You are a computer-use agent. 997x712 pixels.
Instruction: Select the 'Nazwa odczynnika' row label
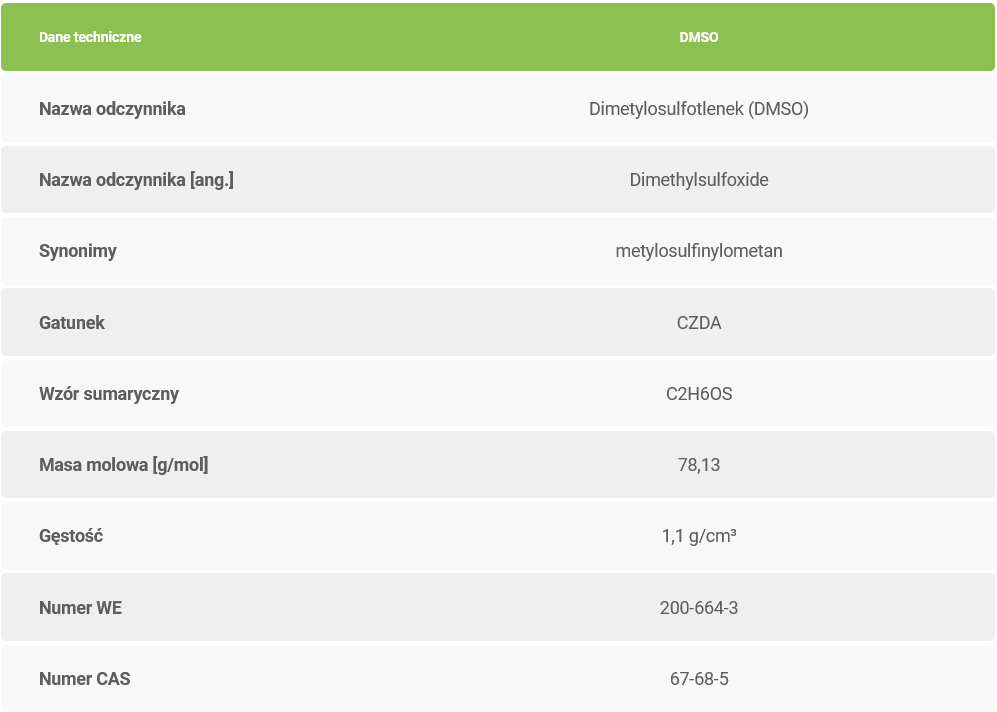point(112,109)
